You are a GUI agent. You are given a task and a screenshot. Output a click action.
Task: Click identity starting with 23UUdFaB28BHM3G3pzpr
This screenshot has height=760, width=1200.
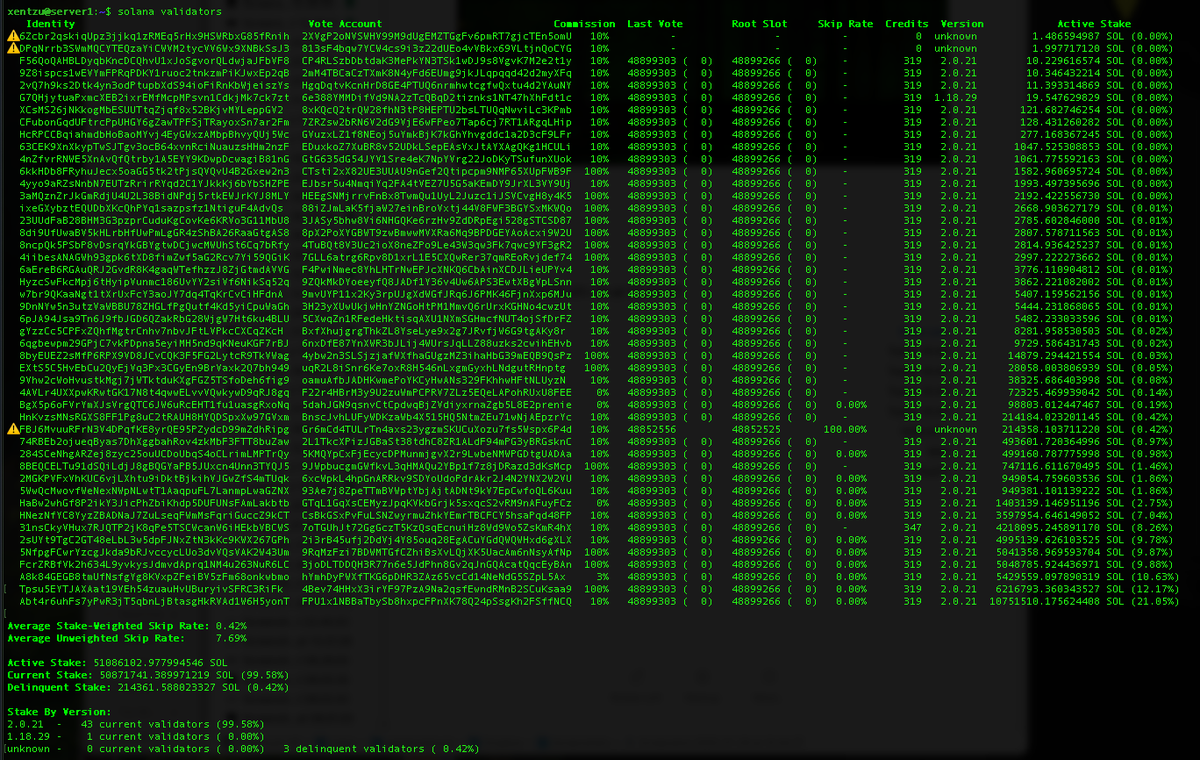pos(154,218)
